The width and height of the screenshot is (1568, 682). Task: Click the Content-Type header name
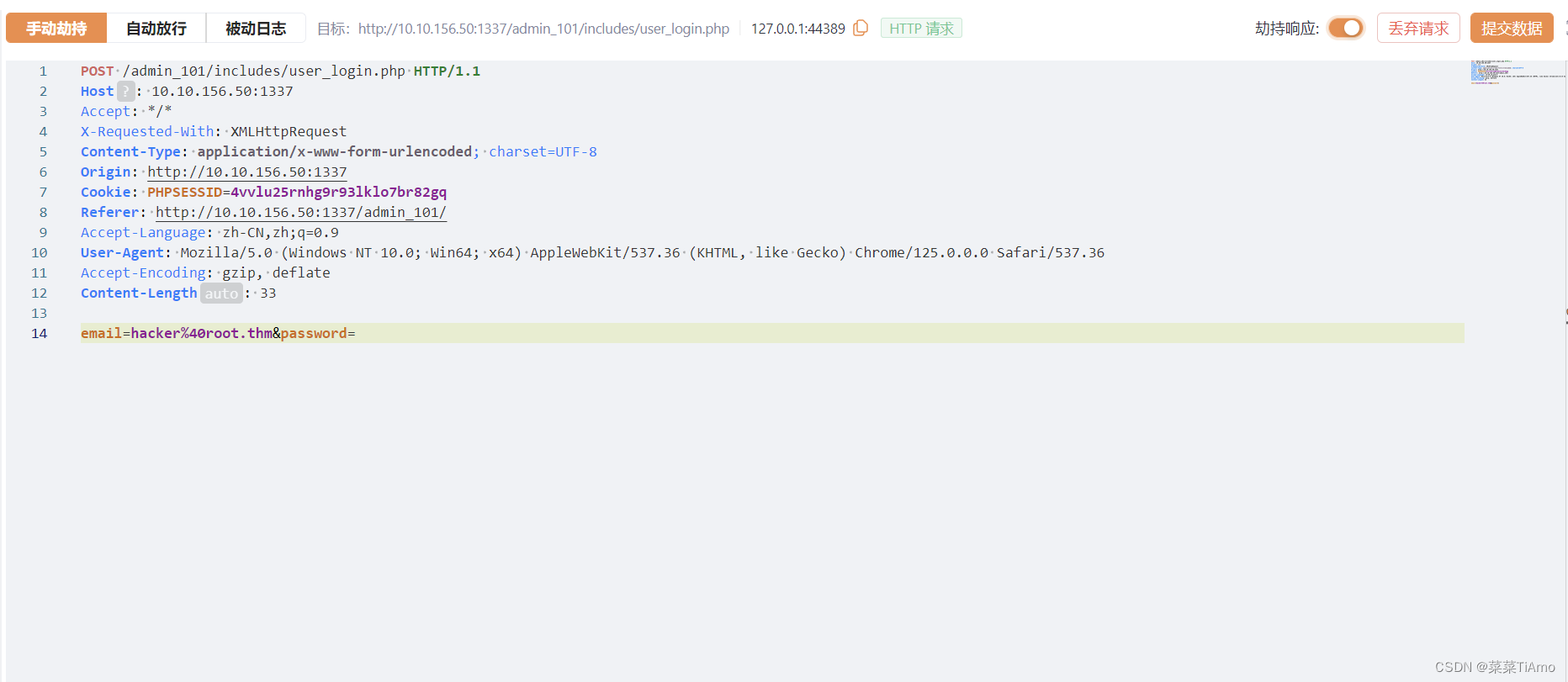coord(130,151)
